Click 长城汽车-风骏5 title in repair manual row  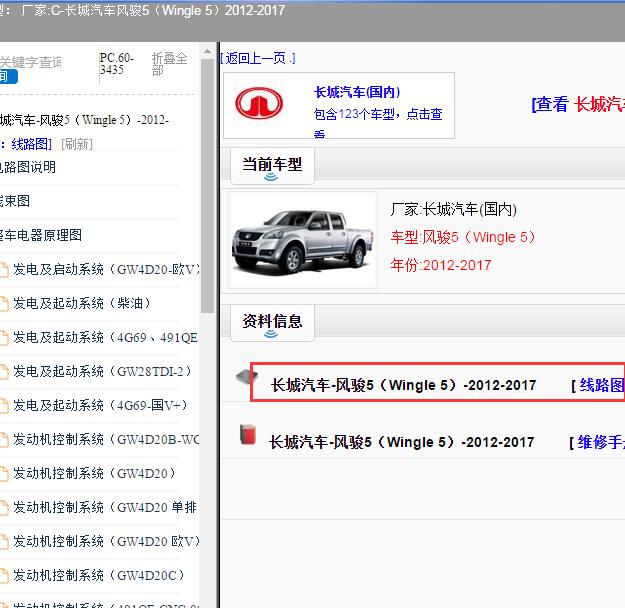pos(401,442)
